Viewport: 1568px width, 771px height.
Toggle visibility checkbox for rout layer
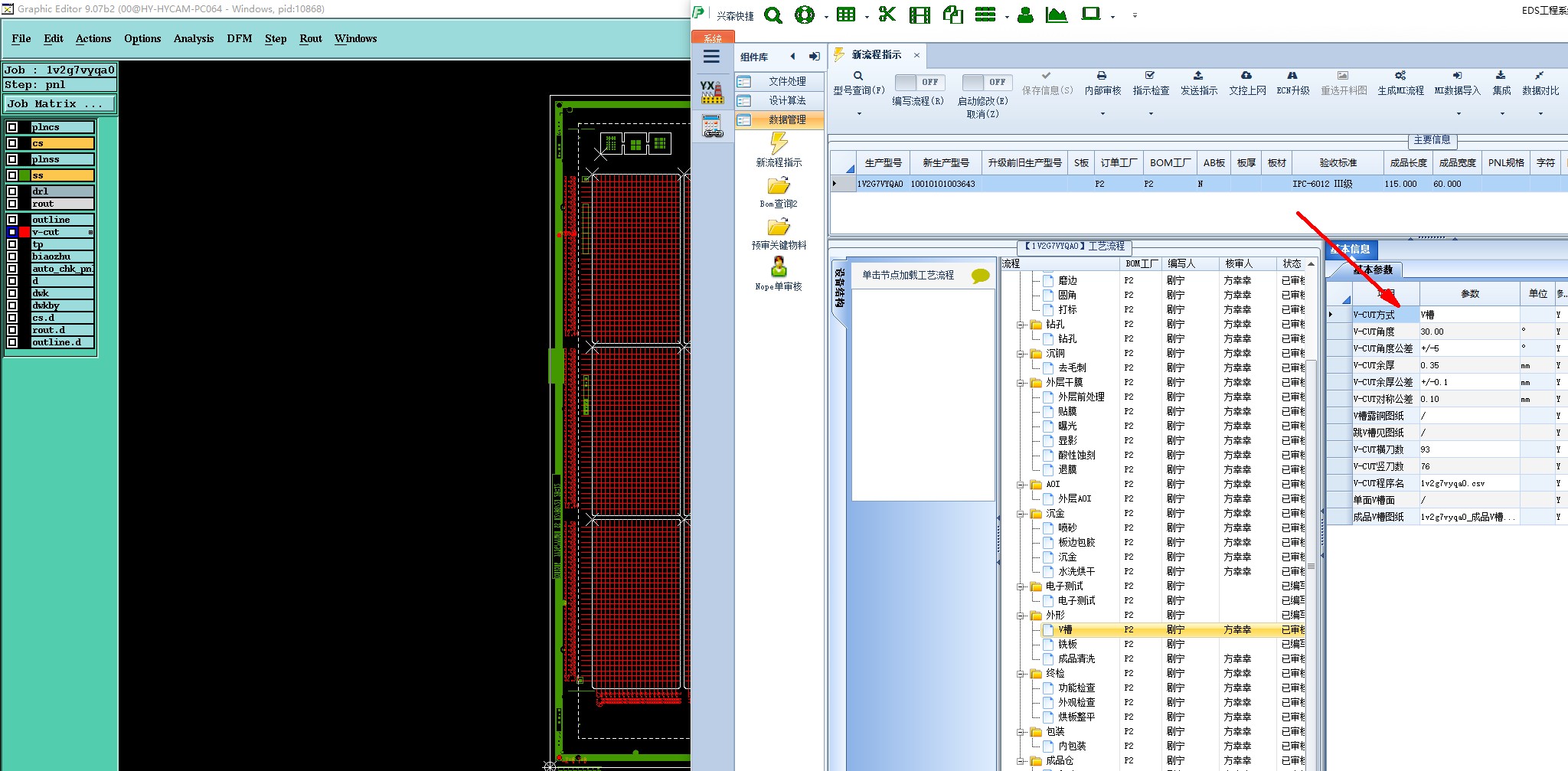click(x=12, y=204)
